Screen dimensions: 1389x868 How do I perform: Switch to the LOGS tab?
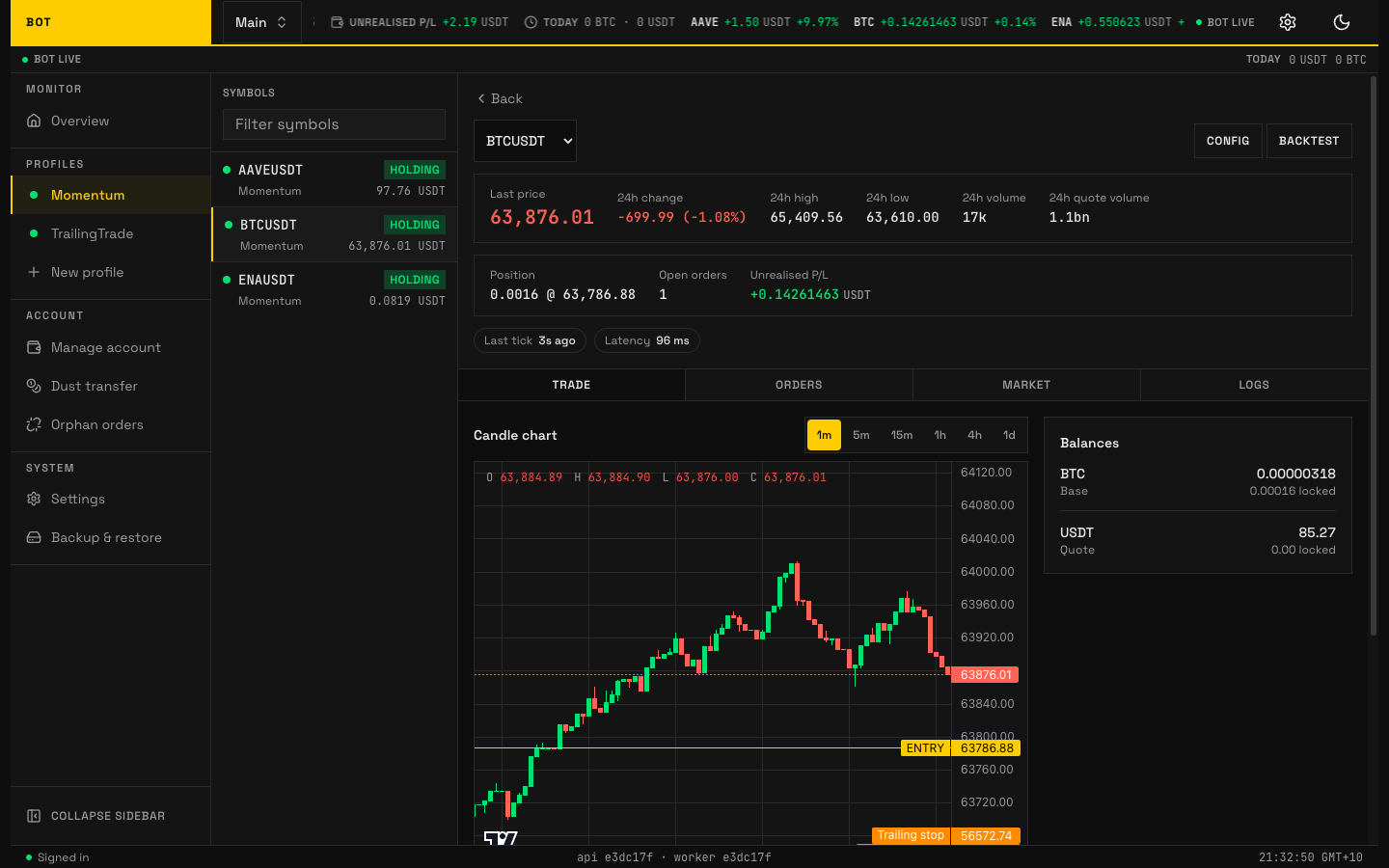point(1254,385)
